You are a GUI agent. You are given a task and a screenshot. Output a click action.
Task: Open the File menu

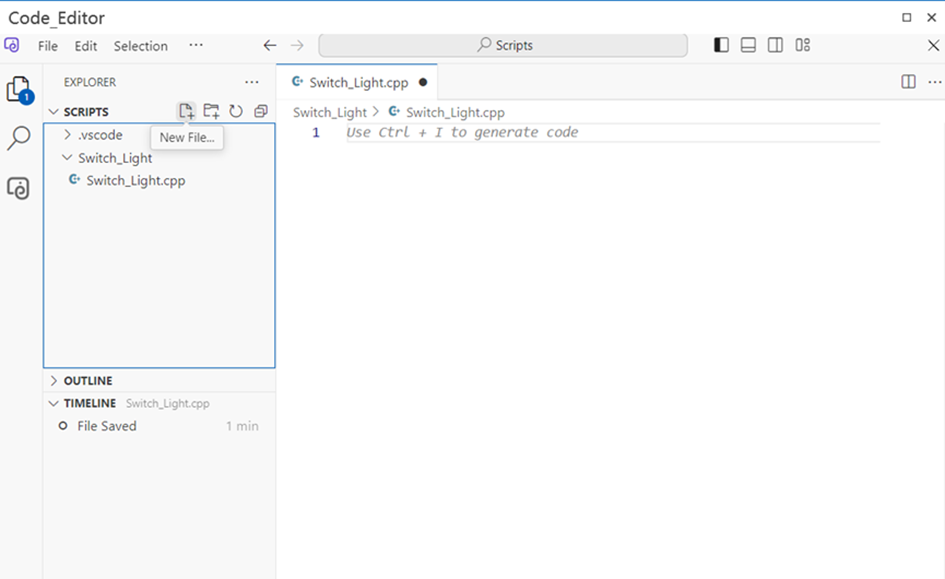[x=47, y=46]
